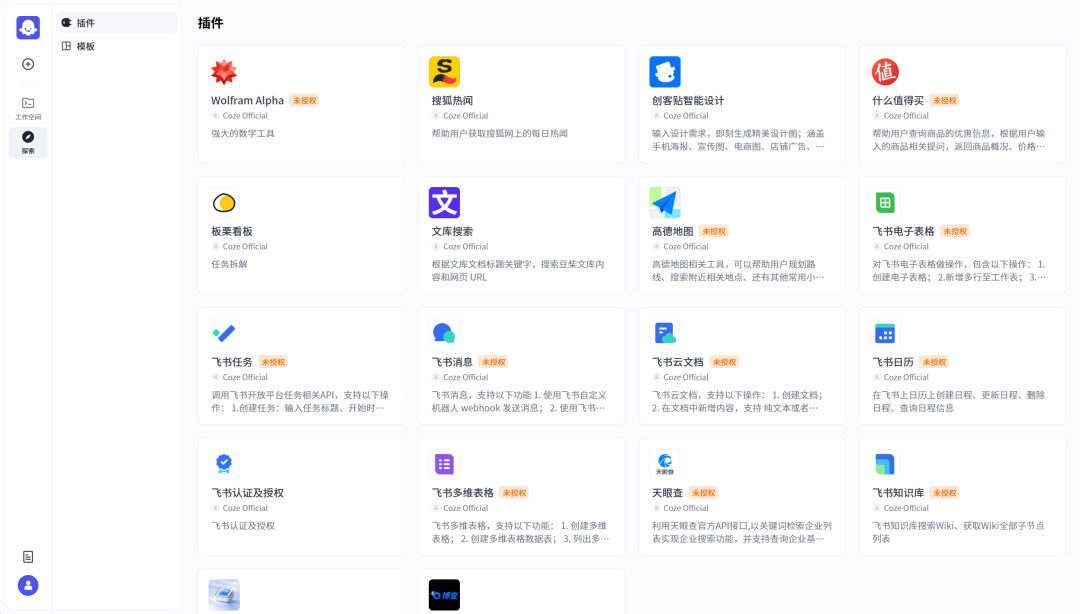Image resolution: width=1080 pixels, height=614 pixels.
Task: Click the 什么值得买 plugin icon
Action: click(885, 72)
